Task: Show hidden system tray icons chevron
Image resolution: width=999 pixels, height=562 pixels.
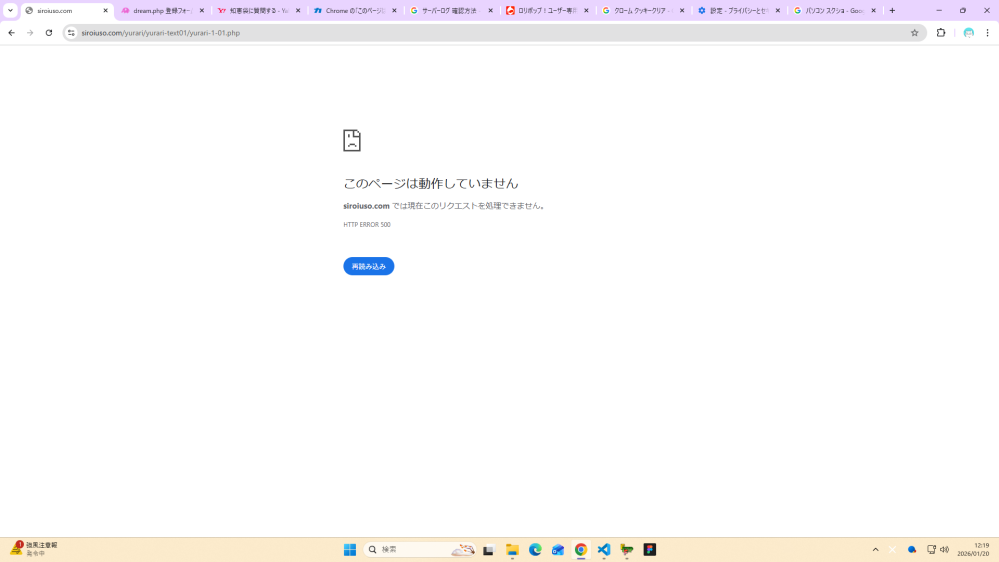Action: coord(875,550)
